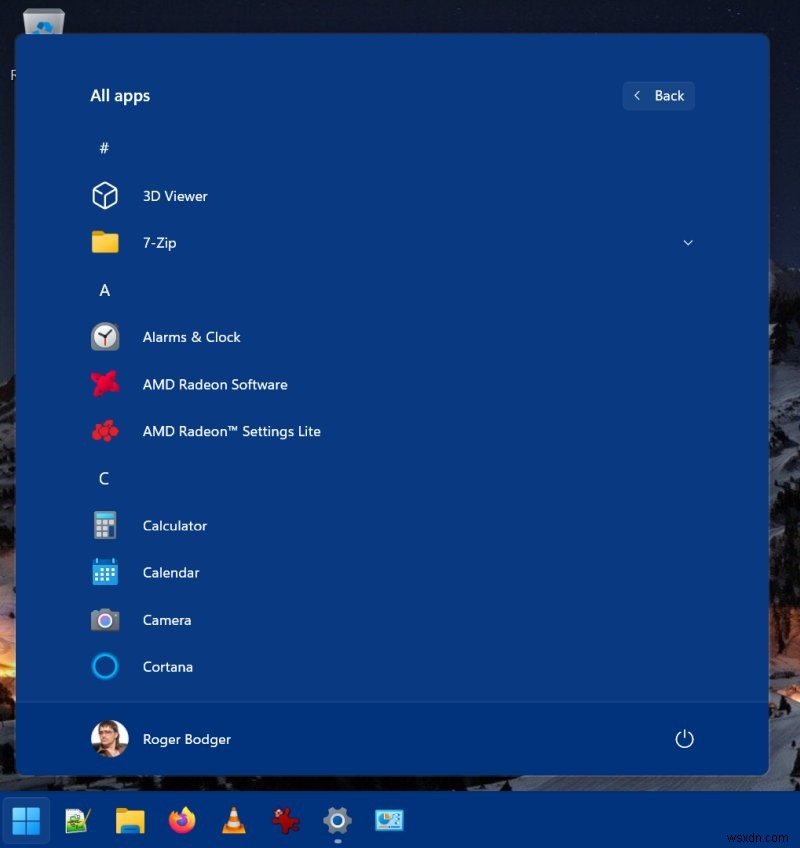Open Settings from the taskbar

pyautogui.click(x=336, y=821)
